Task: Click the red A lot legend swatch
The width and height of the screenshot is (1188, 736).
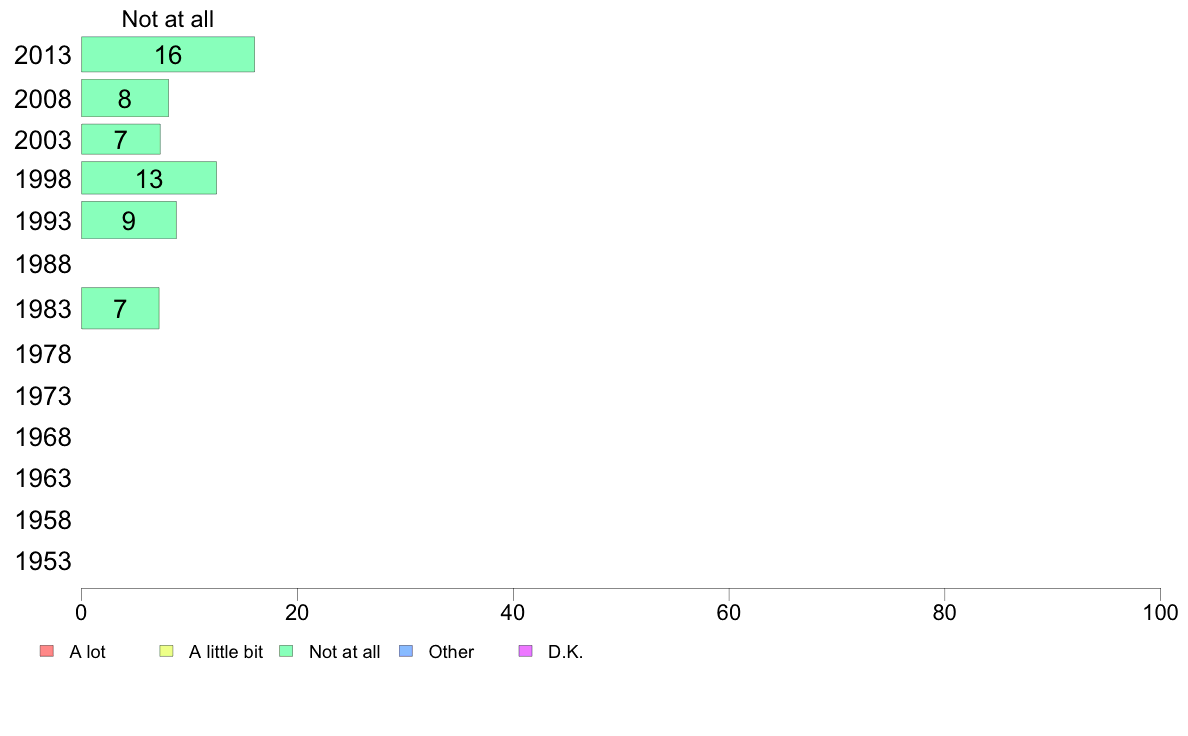Action: [47, 651]
